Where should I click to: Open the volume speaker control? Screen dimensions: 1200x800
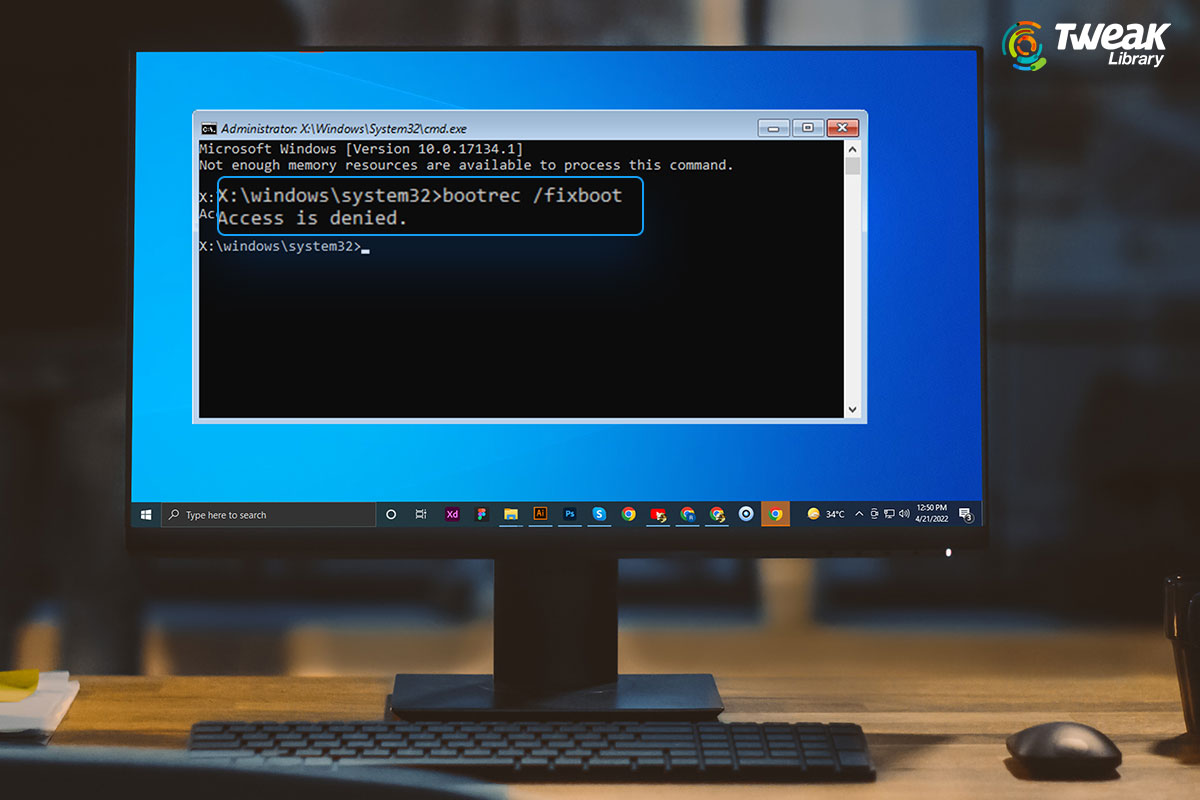tap(904, 514)
